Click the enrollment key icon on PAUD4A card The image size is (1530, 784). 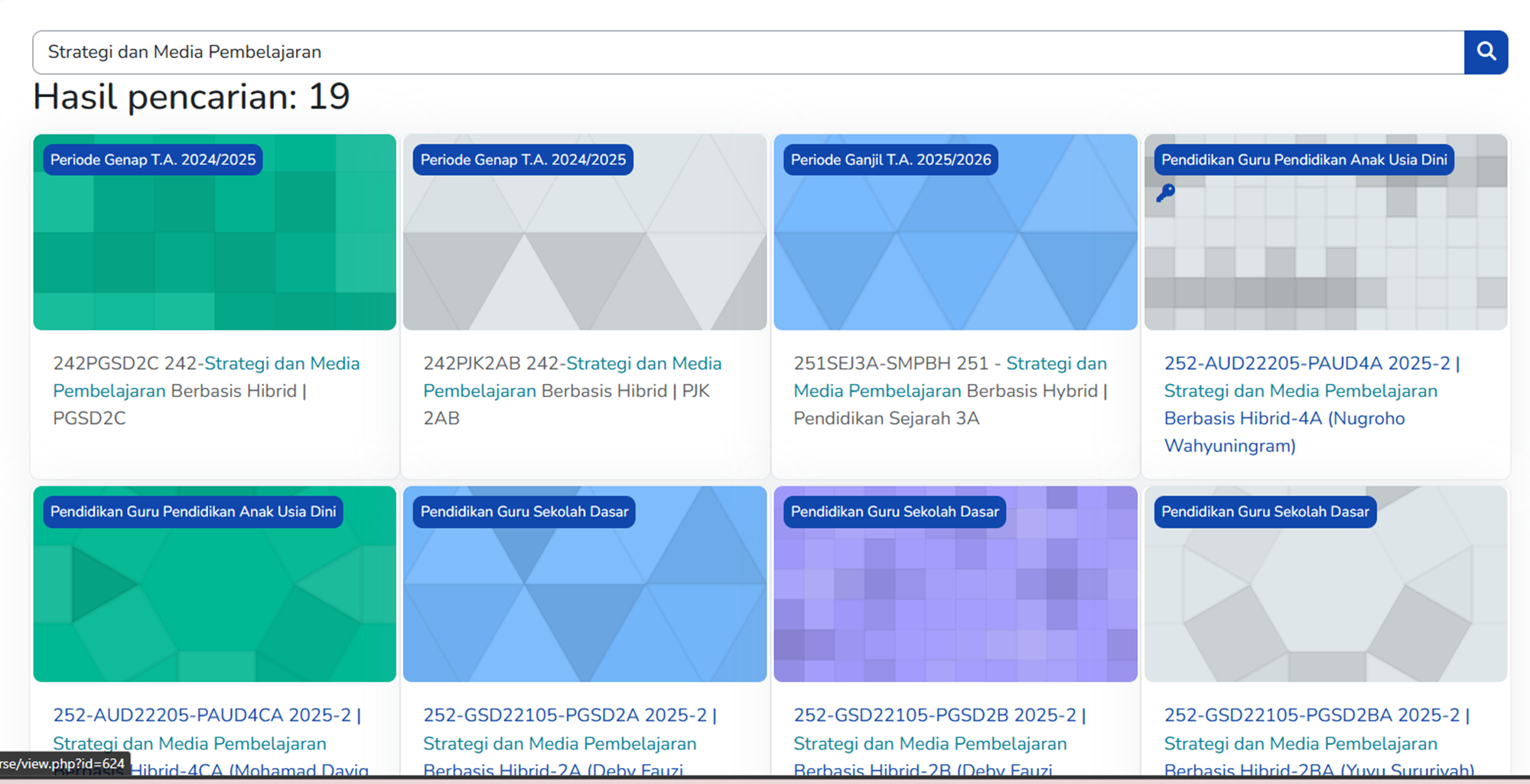tap(1165, 193)
